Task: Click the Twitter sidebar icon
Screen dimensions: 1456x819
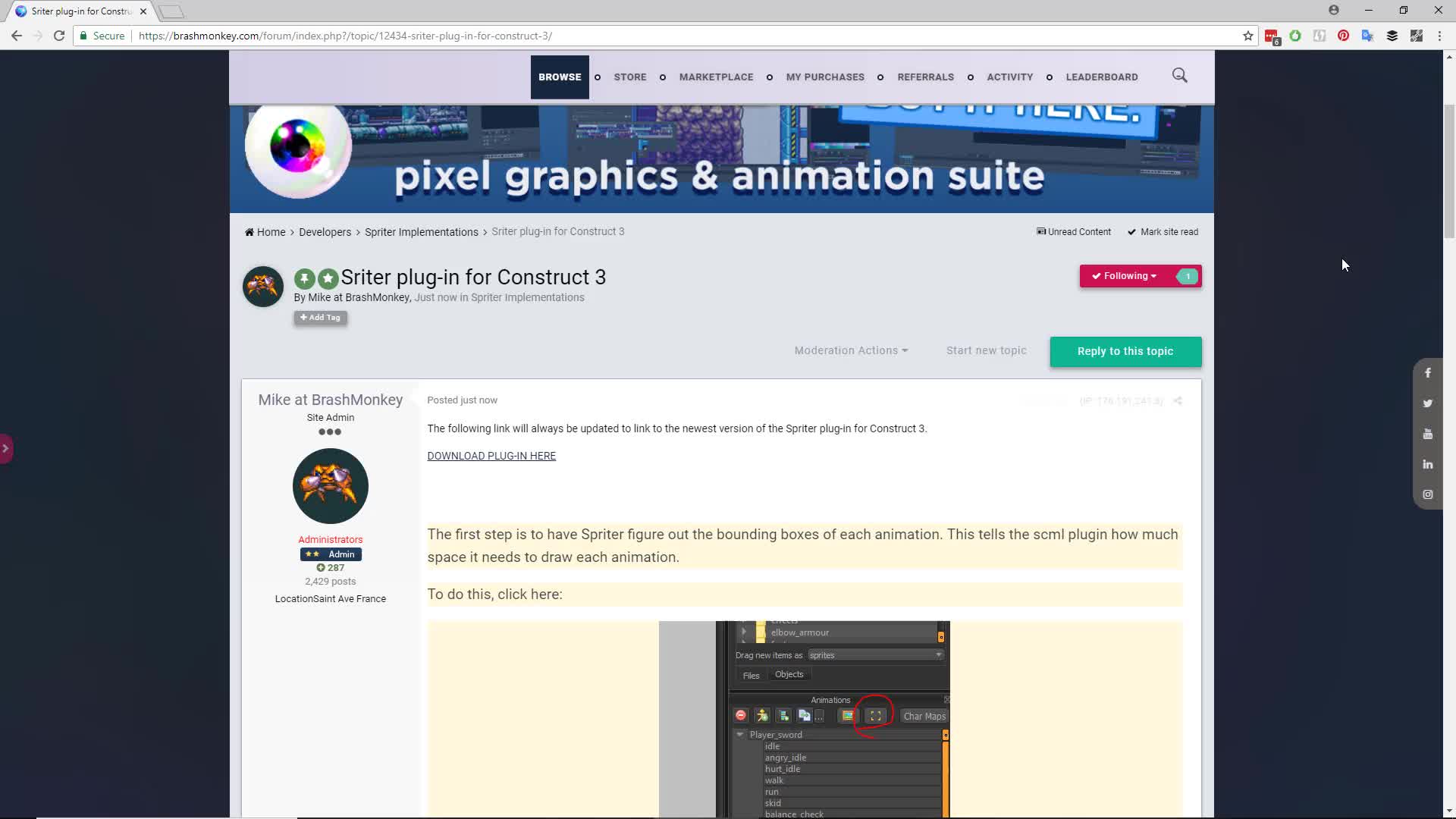Action: click(x=1427, y=403)
